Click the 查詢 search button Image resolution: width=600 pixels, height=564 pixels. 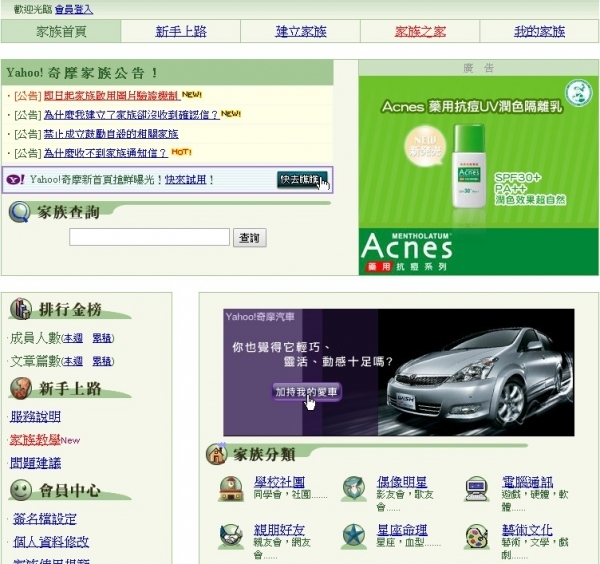(249, 238)
